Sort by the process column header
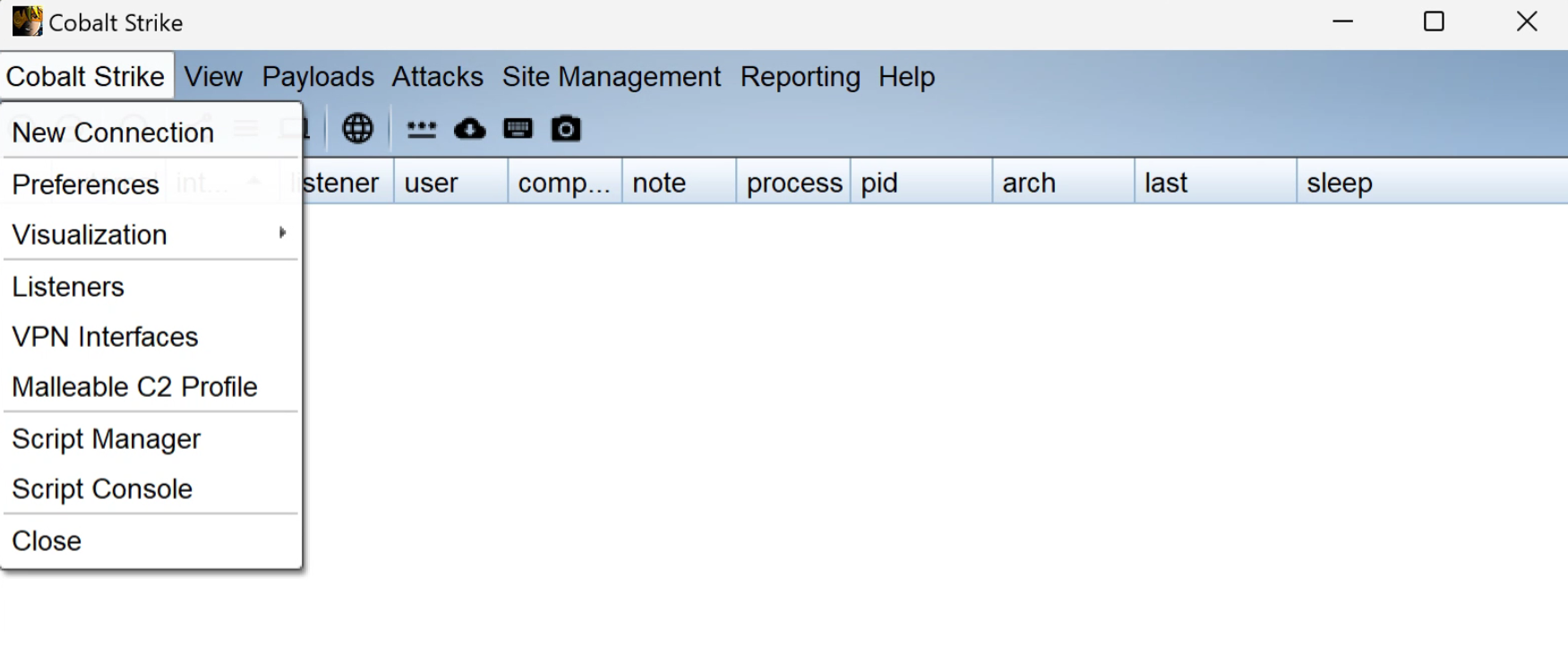This screenshot has height=655, width=1568. point(793,183)
